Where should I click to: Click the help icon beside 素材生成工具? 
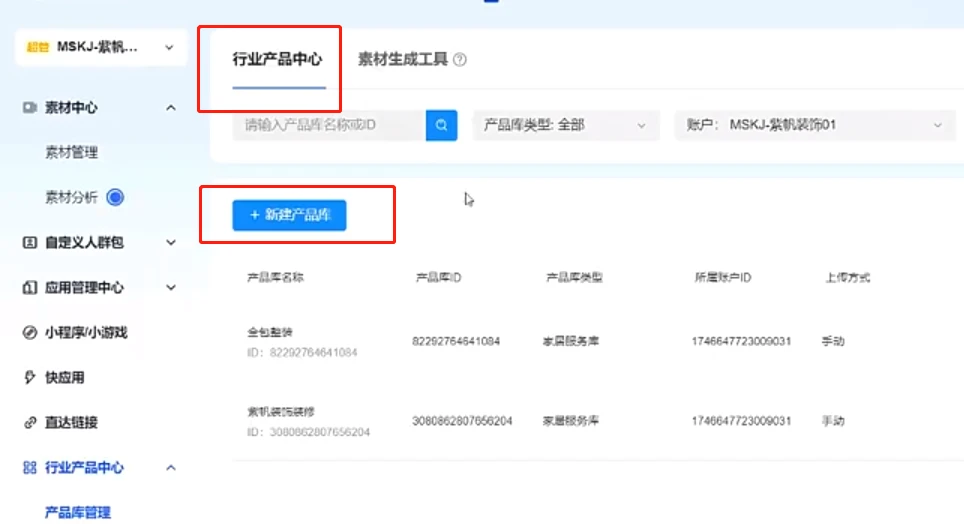tap(460, 60)
